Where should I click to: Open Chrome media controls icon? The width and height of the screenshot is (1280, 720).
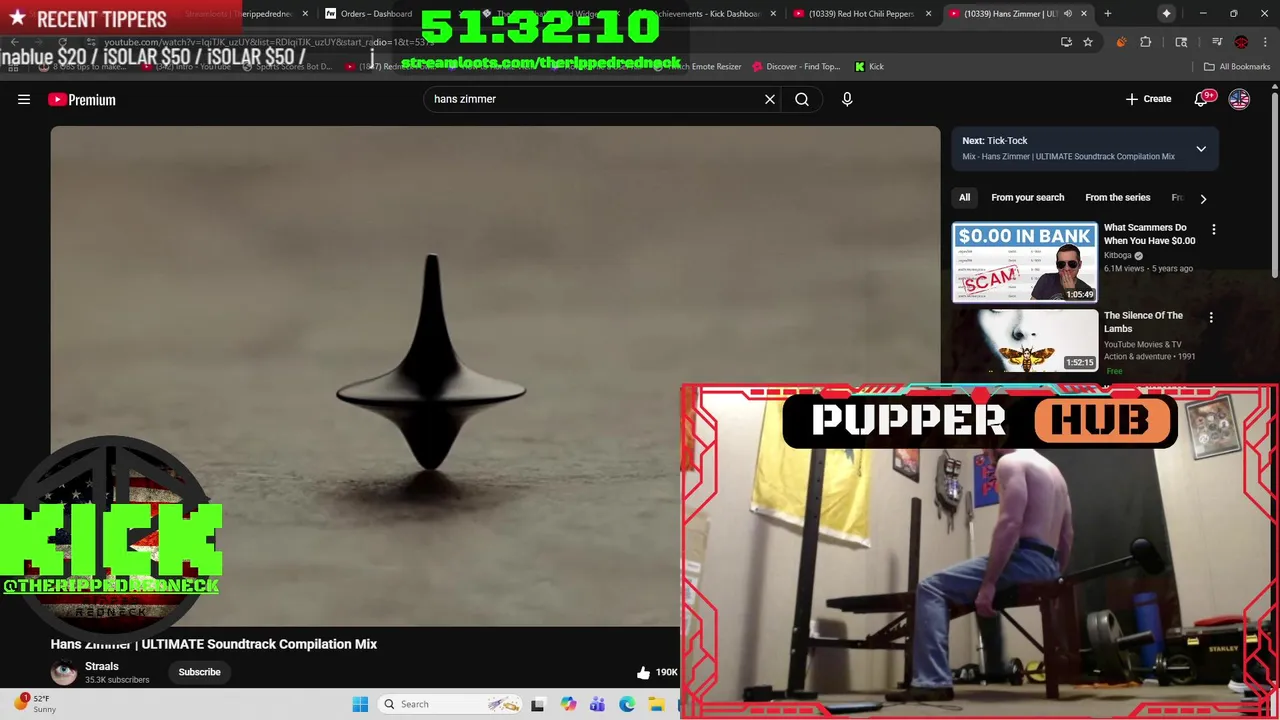click(1217, 42)
